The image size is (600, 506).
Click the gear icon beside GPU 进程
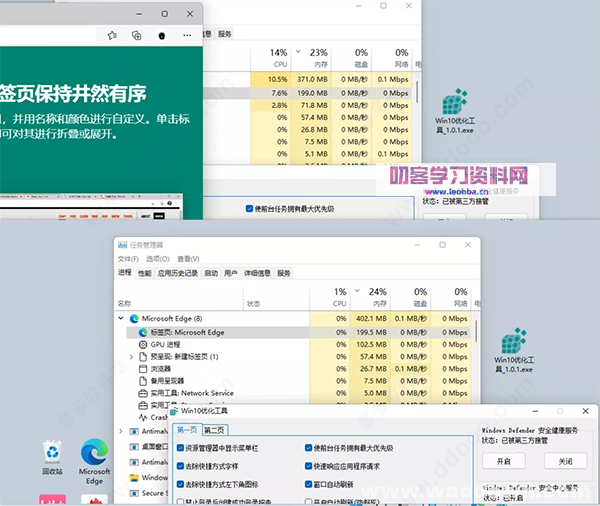[143, 344]
